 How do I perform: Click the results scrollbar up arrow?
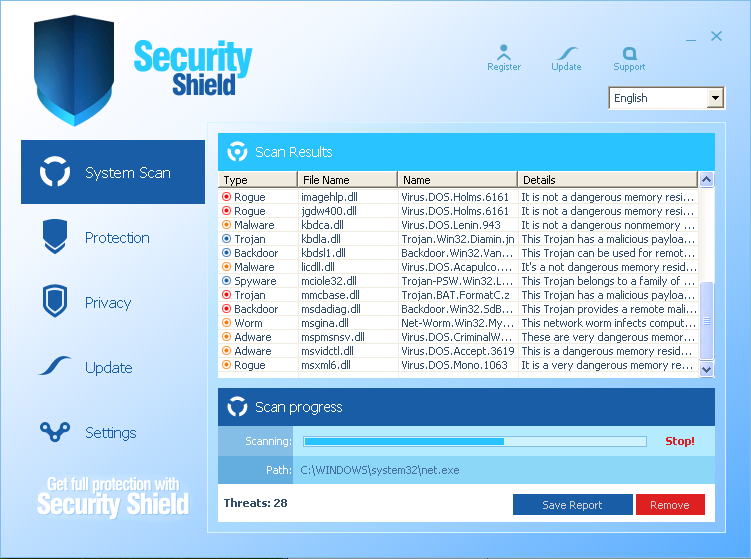[x=706, y=180]
